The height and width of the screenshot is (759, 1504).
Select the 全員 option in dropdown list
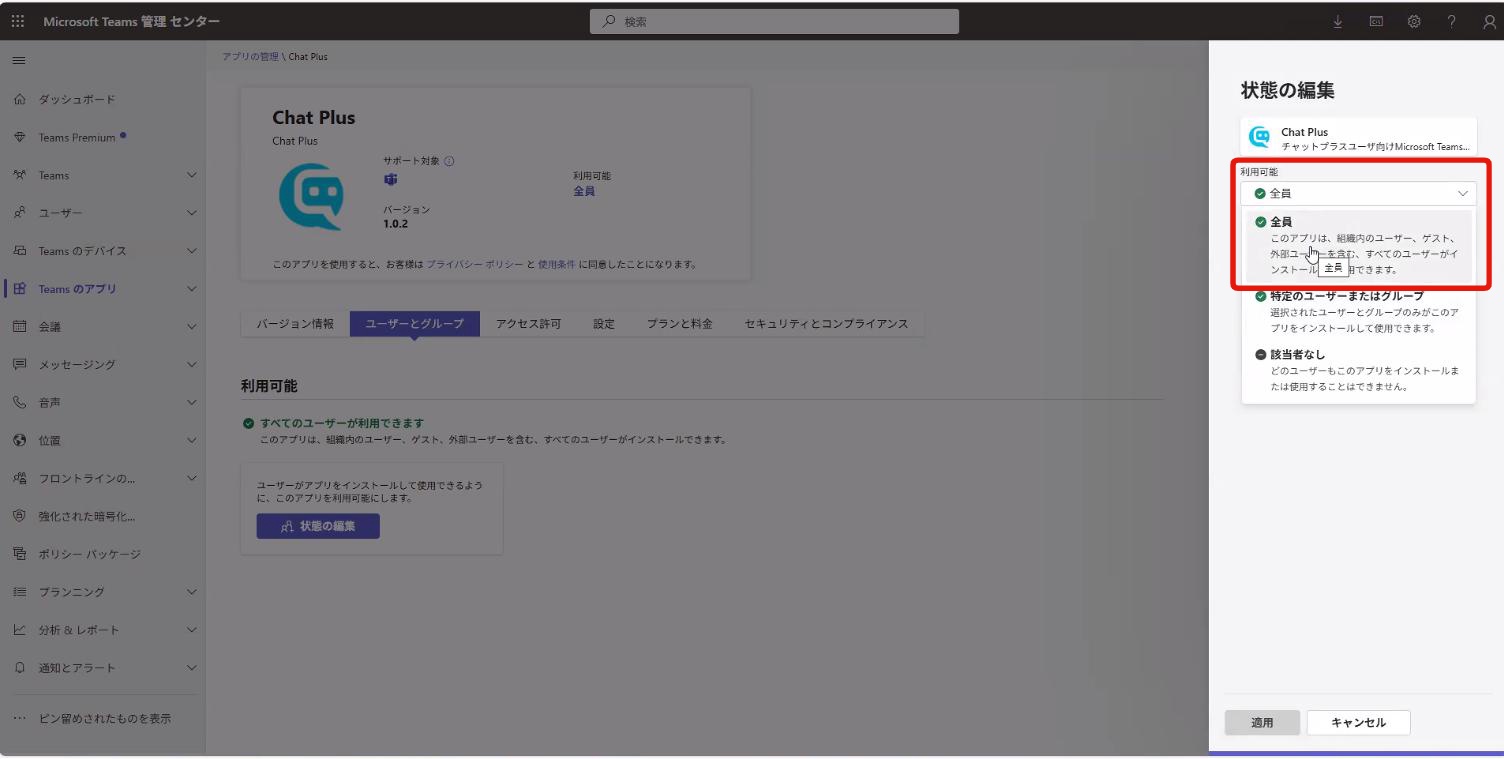(x=1358, y=245)
